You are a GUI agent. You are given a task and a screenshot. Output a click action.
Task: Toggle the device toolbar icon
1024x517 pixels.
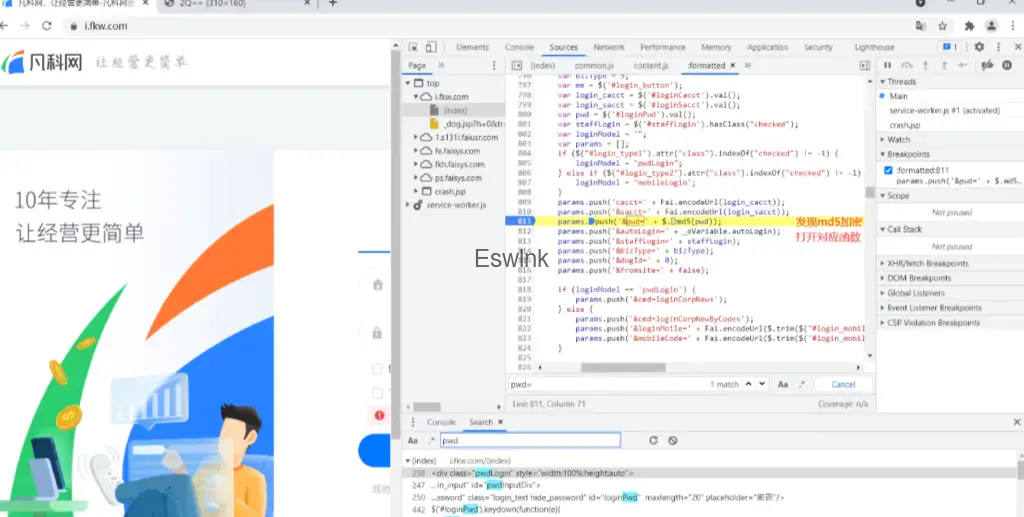(431, 47)
